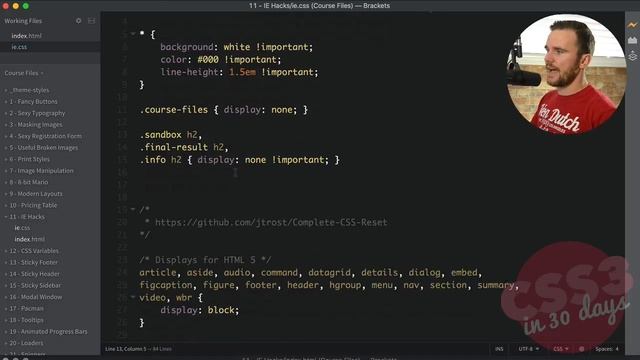The height and width of the screenshot is (360, 640).
Task: Click the linting status circle indicator
Action: point(581,349)
